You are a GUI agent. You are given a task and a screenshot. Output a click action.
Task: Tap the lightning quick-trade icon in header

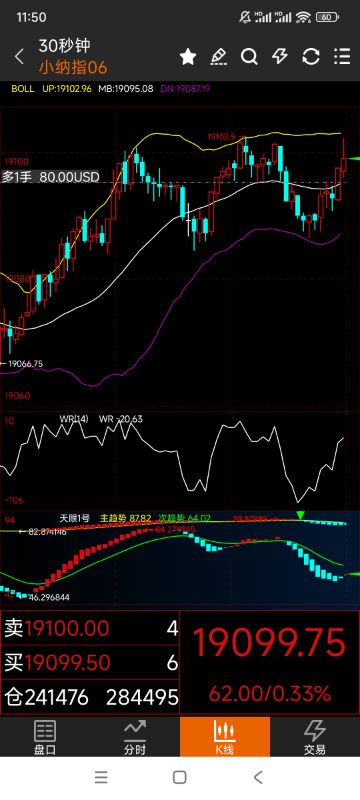tap(280, 57)
